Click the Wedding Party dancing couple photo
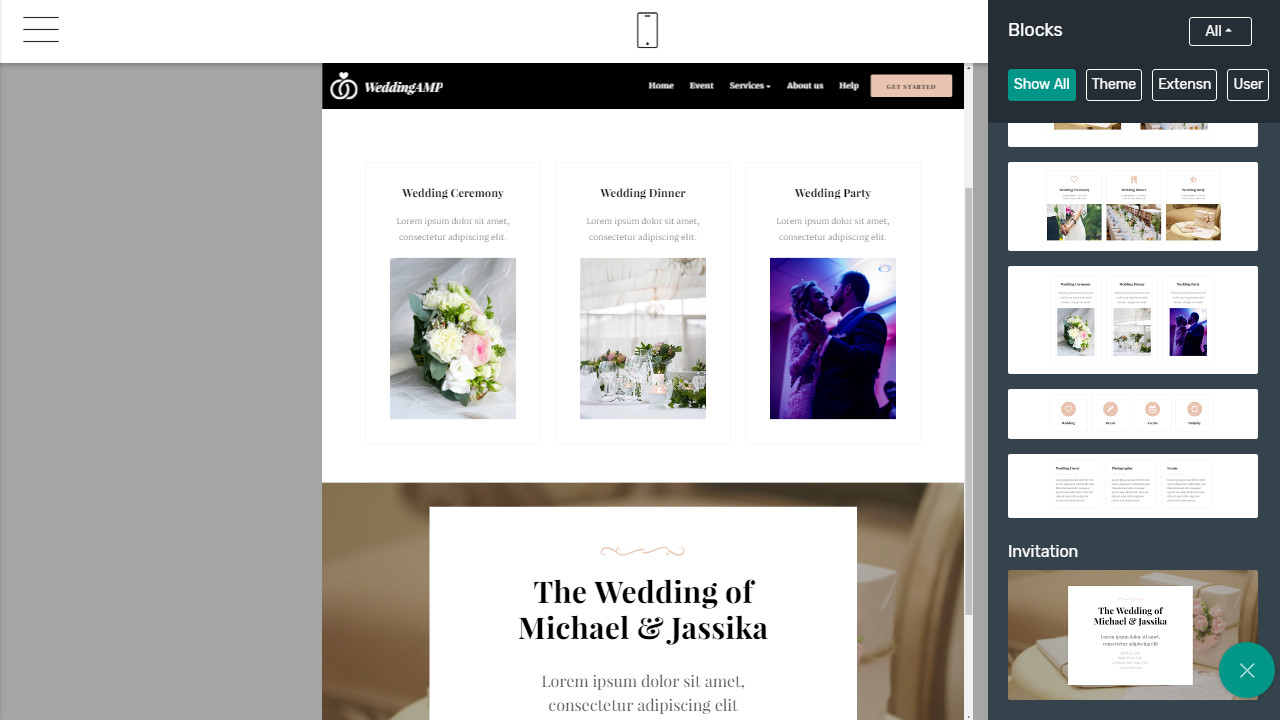Image resolution: width=1280 pixels, height=720 pixels. point(832,338)
